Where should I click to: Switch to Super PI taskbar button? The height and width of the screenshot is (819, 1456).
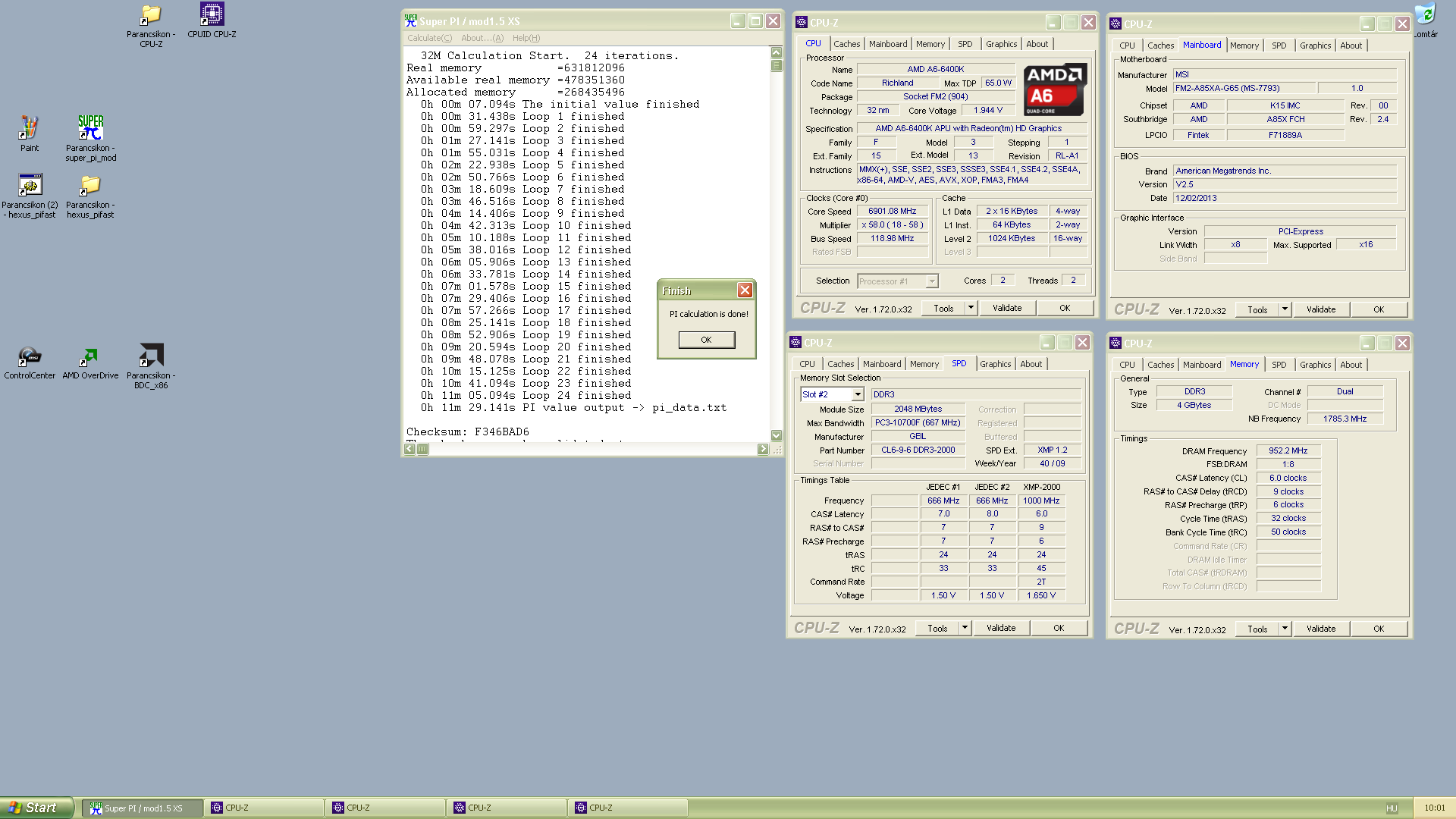click(x=143, y=808)
